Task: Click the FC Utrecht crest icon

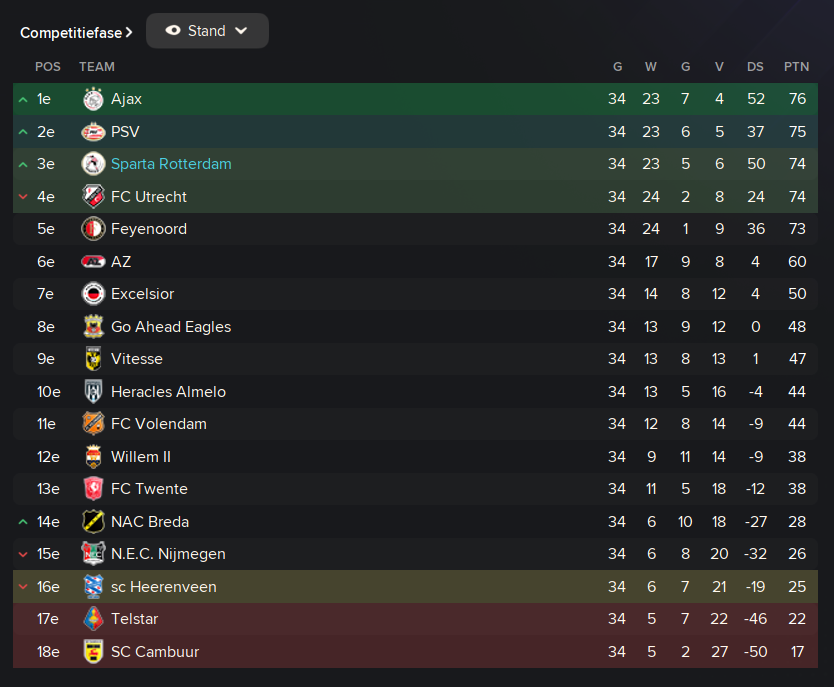Action: click(93, 197)
